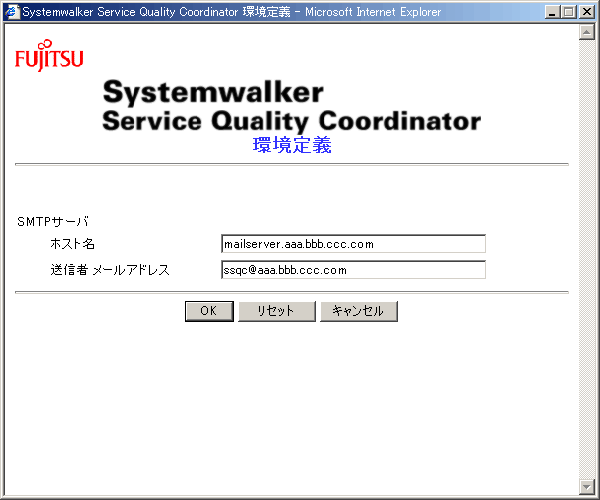Click the vertical scrollbar up arrow
Screen dimensions: 600x500
(587, 31)
